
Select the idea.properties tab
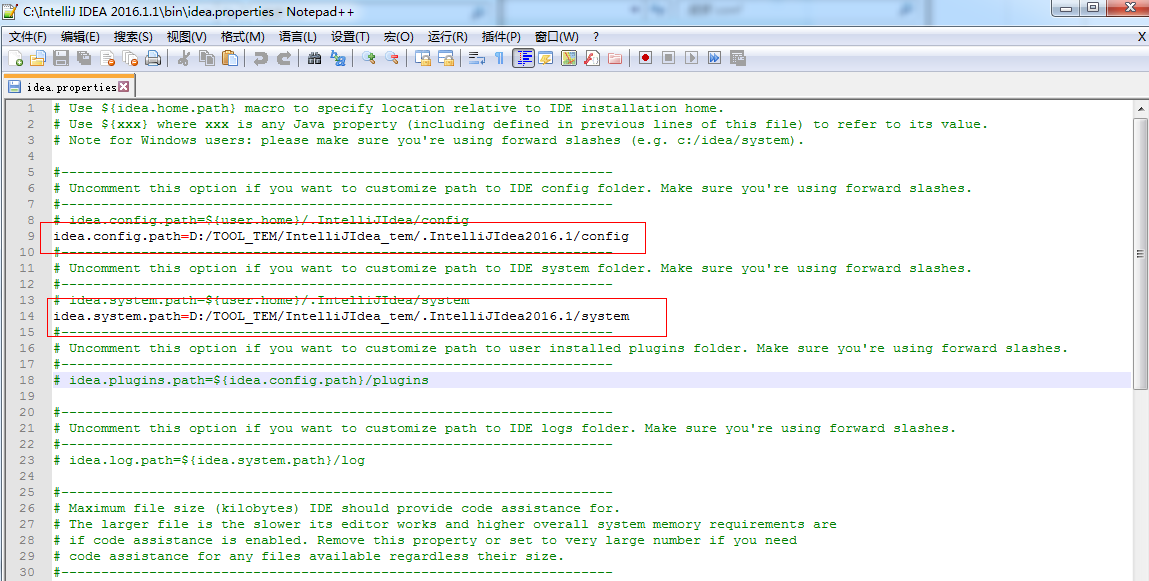click(70, 87)
